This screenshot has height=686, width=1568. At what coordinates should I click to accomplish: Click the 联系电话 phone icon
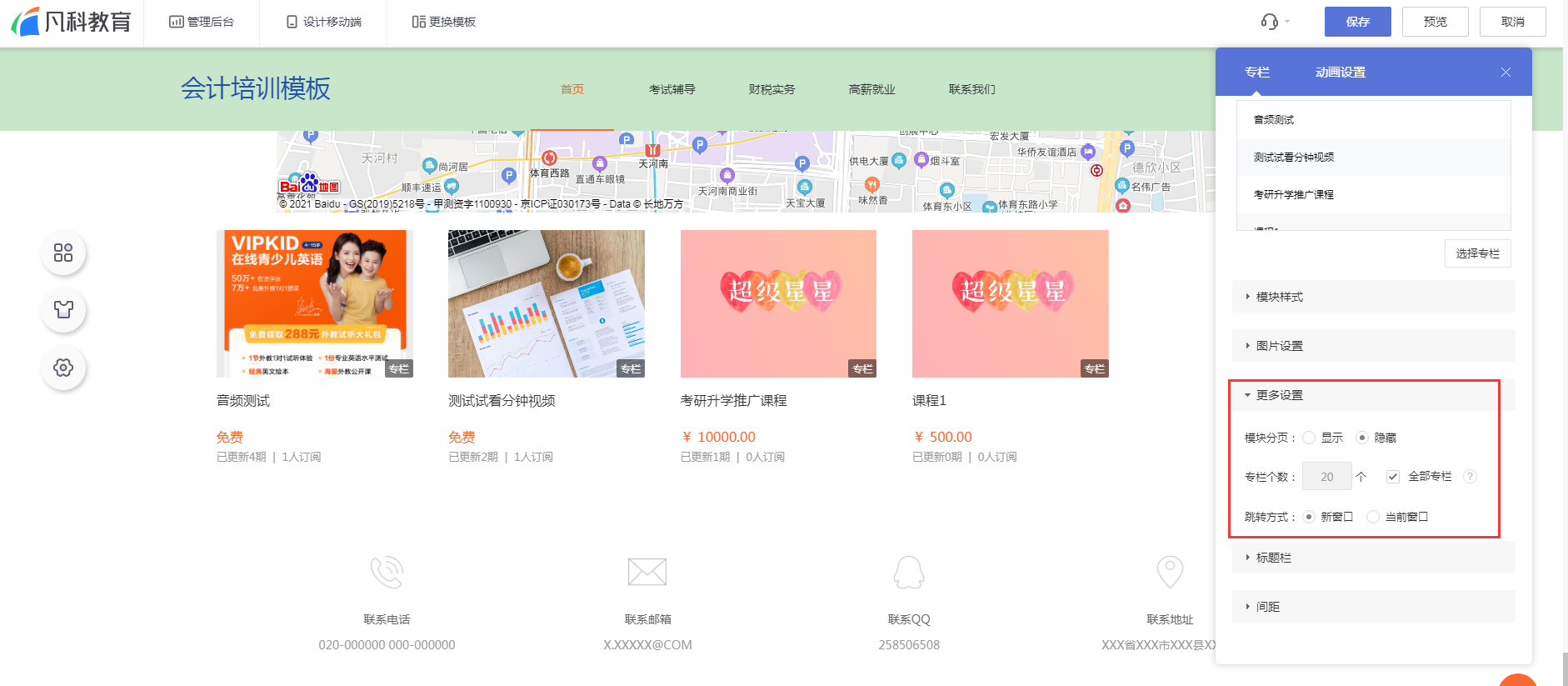387,572
